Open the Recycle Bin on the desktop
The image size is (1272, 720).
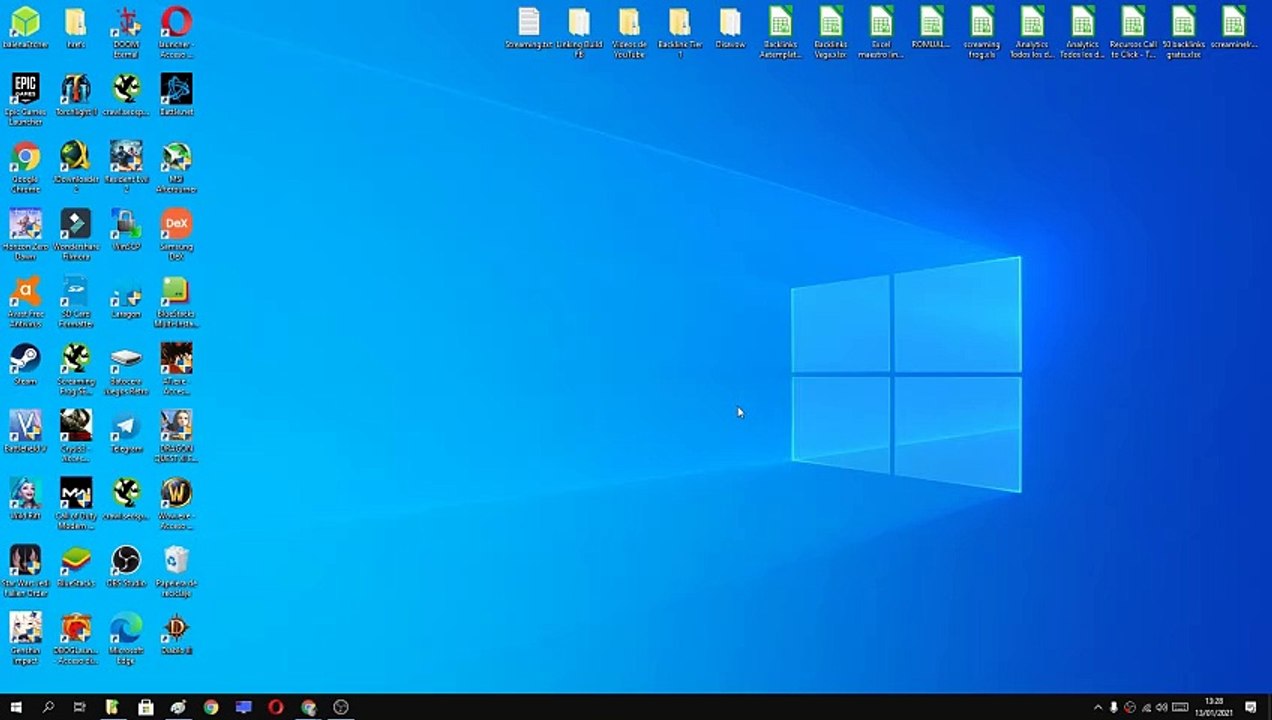pos(176,570)
